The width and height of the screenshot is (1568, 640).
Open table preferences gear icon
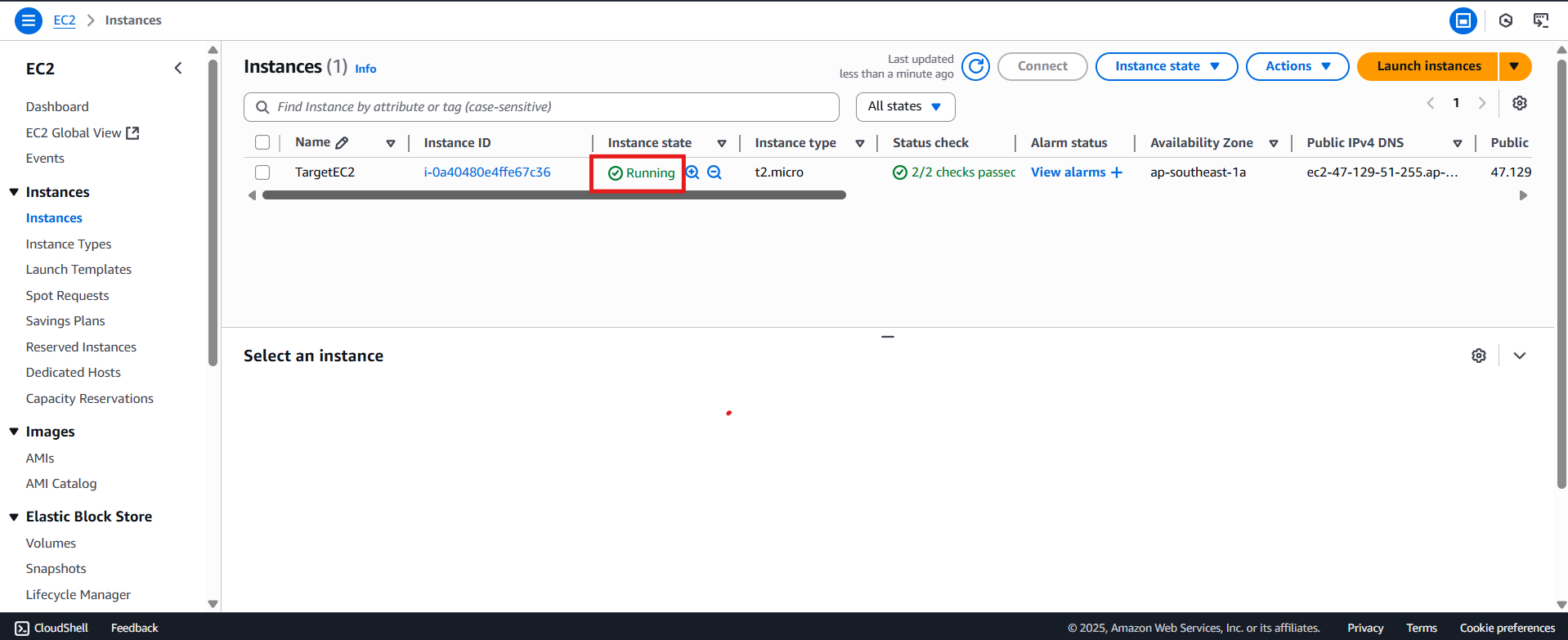1520,103
